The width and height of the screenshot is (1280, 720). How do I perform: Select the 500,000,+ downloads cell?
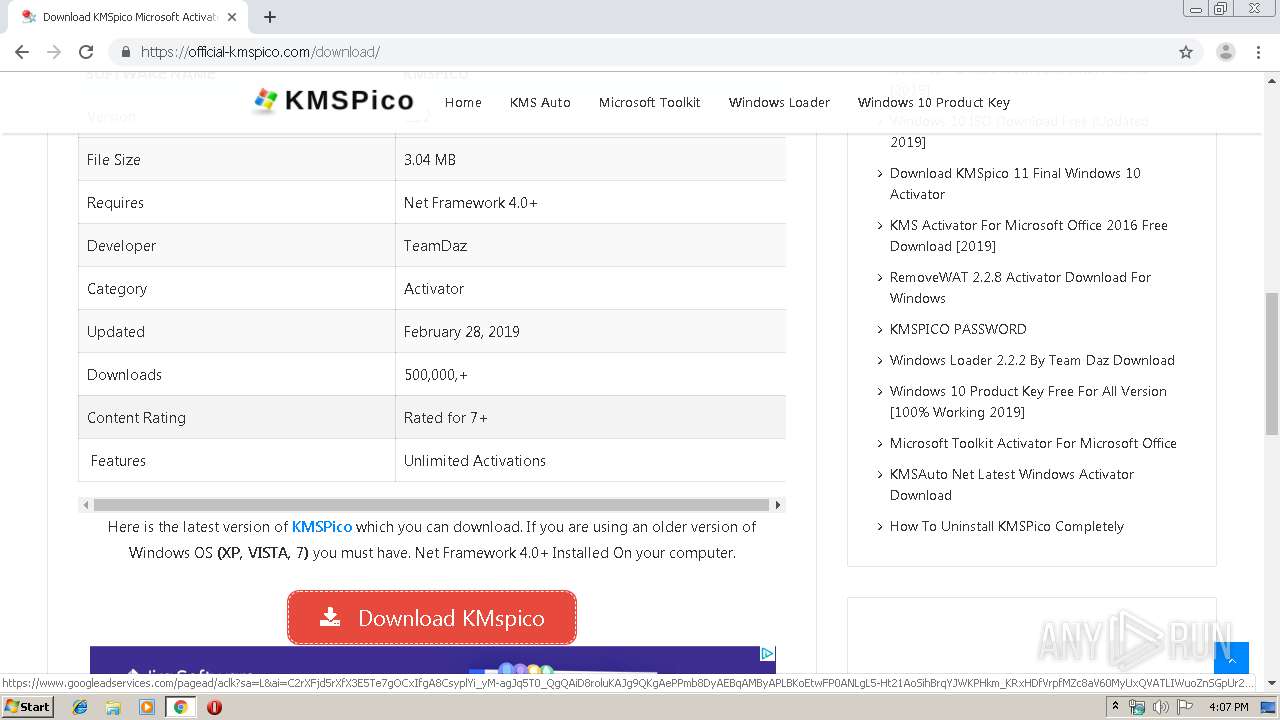[590, 374]
